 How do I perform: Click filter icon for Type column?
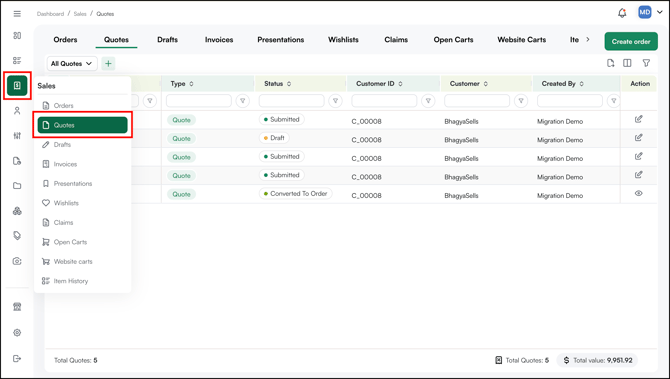(243, 101)
